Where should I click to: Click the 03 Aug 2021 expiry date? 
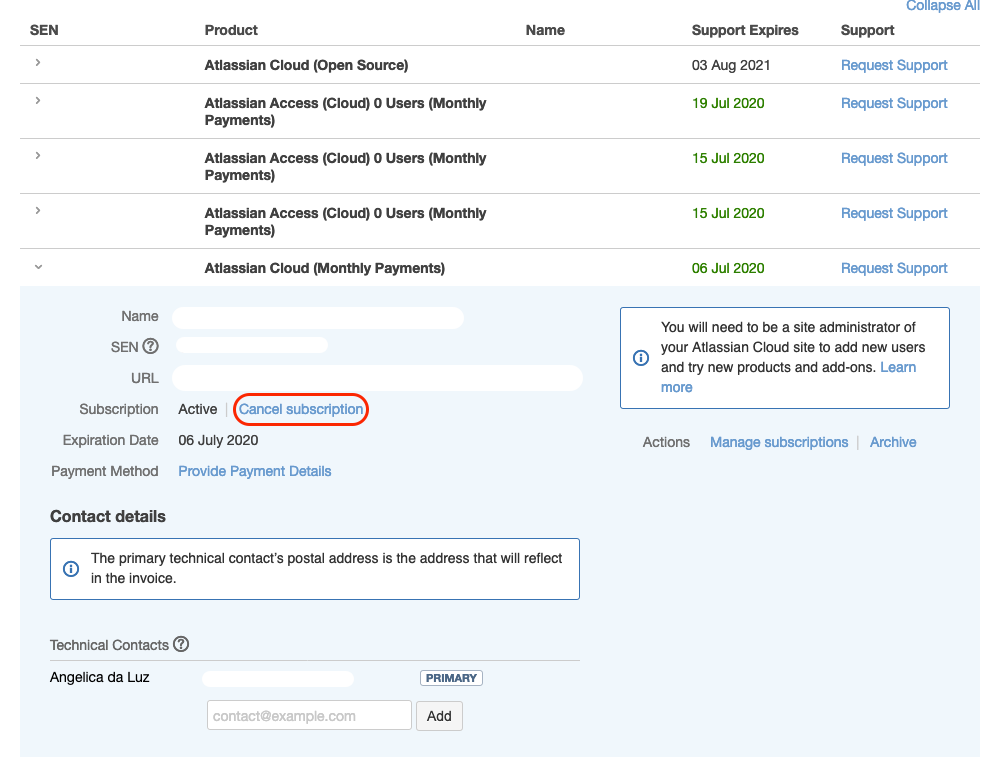click(731, 65)
